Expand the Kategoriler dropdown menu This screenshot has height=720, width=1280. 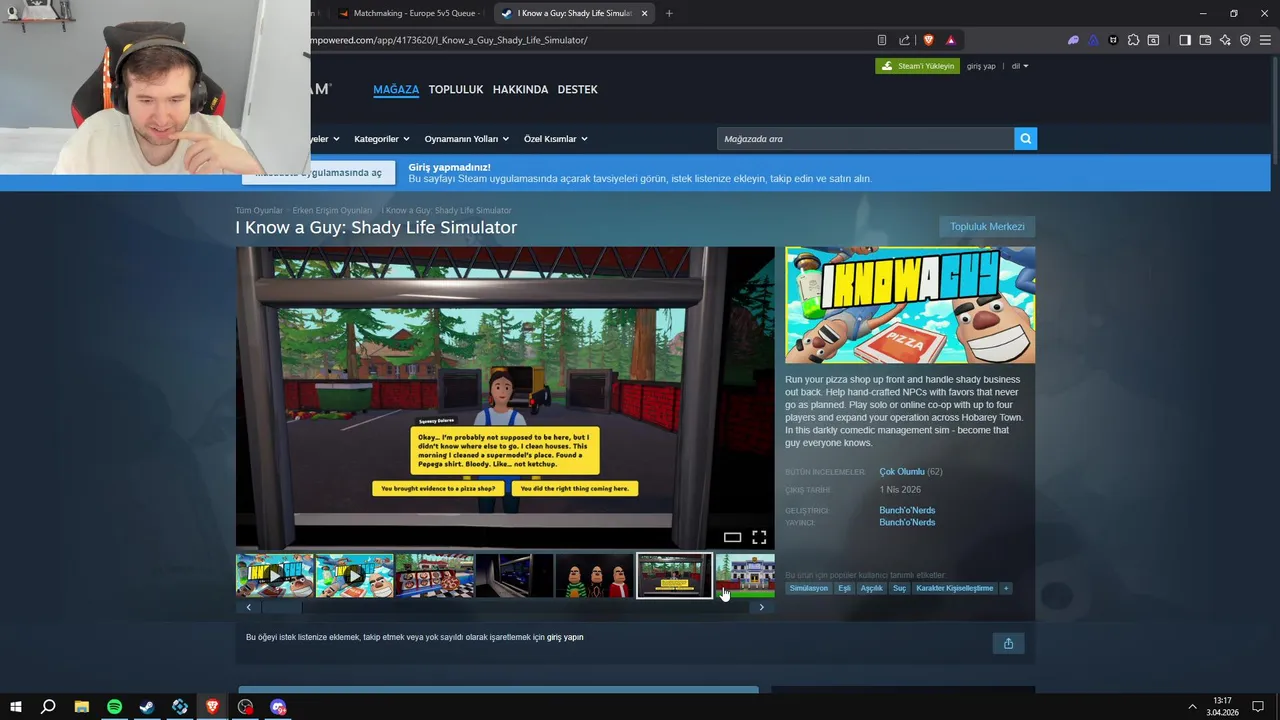click(381, 139)
